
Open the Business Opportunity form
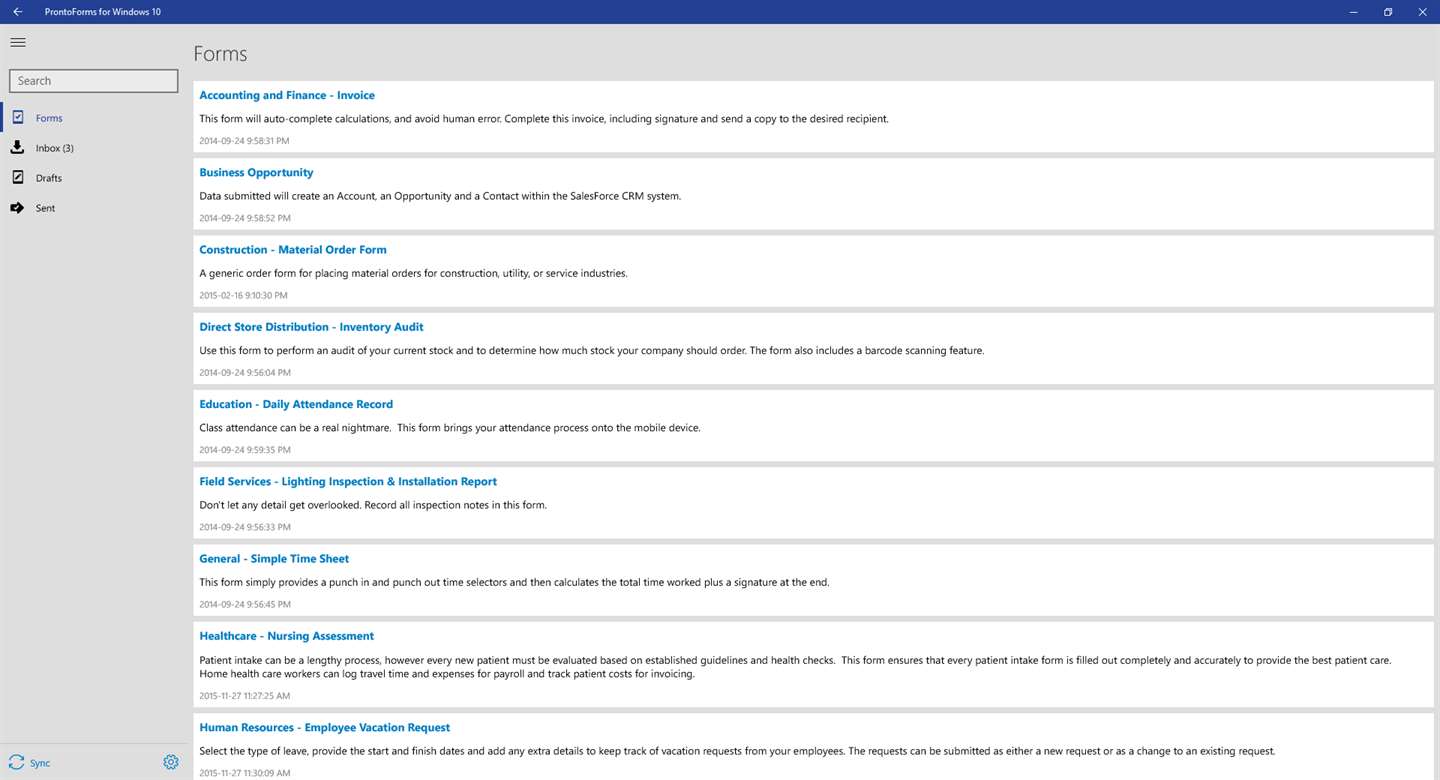256,172
